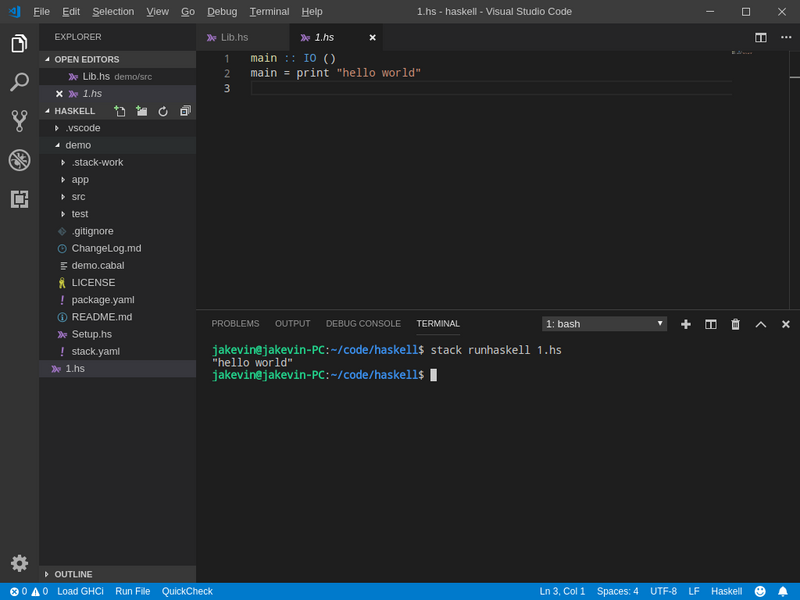
Task: Switch to the OUTPUT panel tab
Action: [292, 324]
